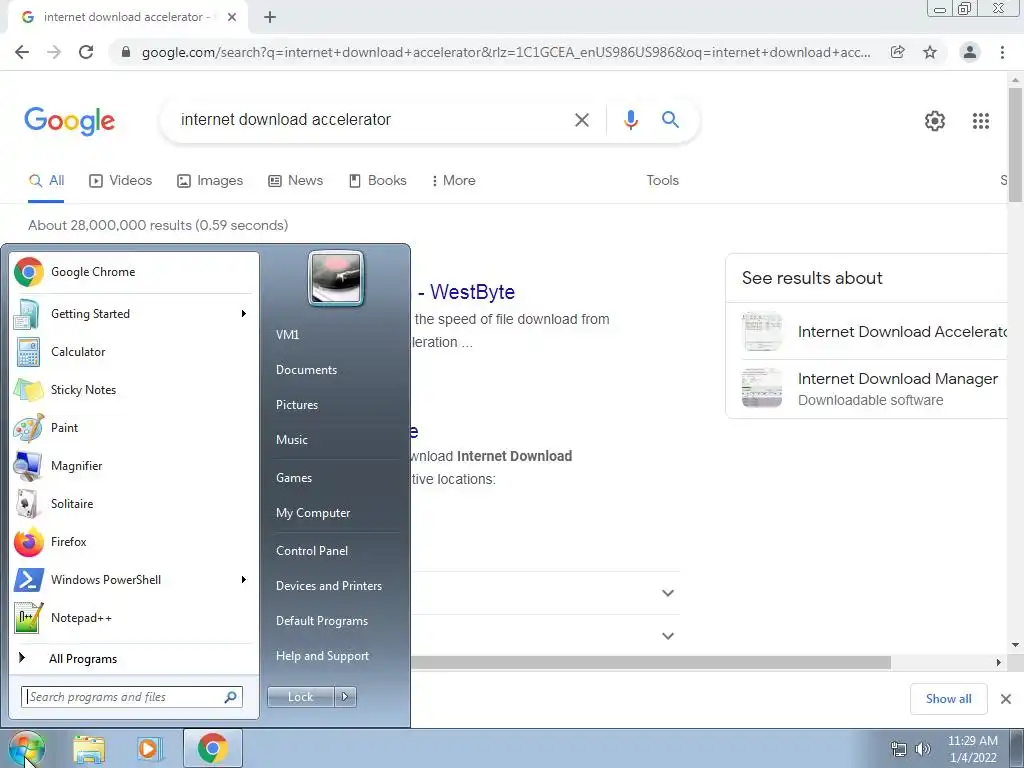Expand first collapsed question chevron

click(667, 593)
